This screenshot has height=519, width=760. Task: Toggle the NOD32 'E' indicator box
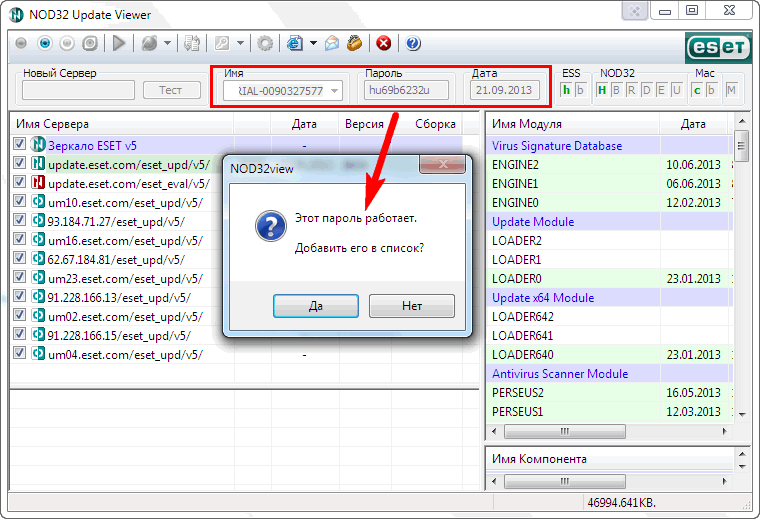[662, 90]
